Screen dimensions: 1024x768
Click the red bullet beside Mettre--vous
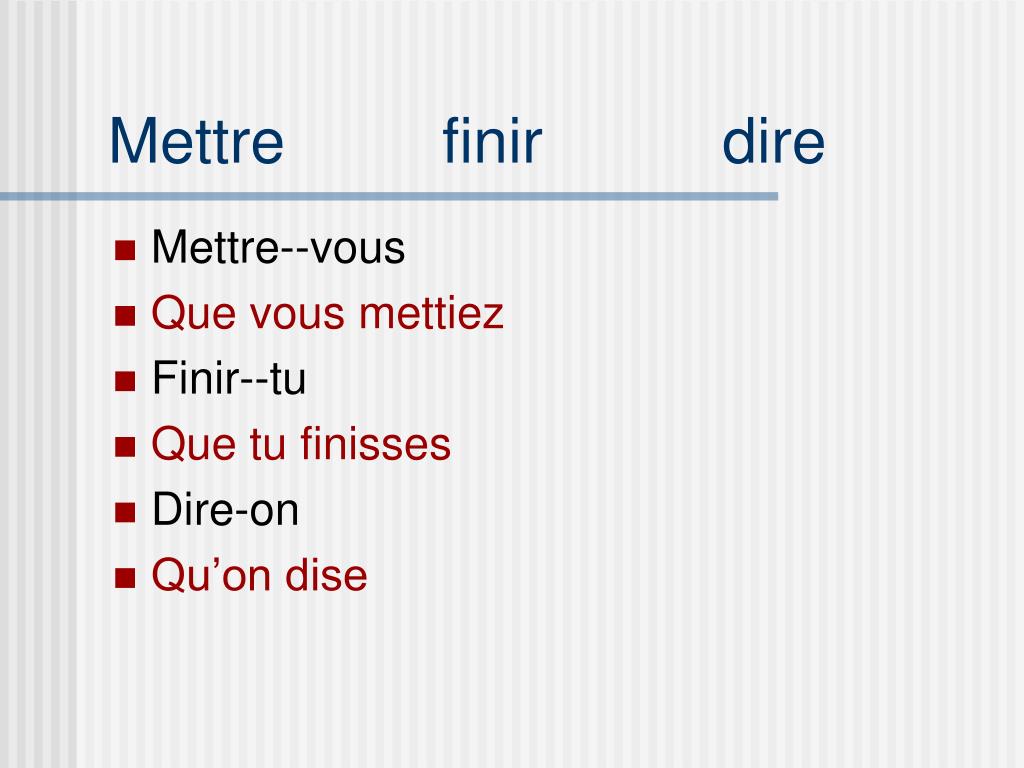[x=125, y=250]
